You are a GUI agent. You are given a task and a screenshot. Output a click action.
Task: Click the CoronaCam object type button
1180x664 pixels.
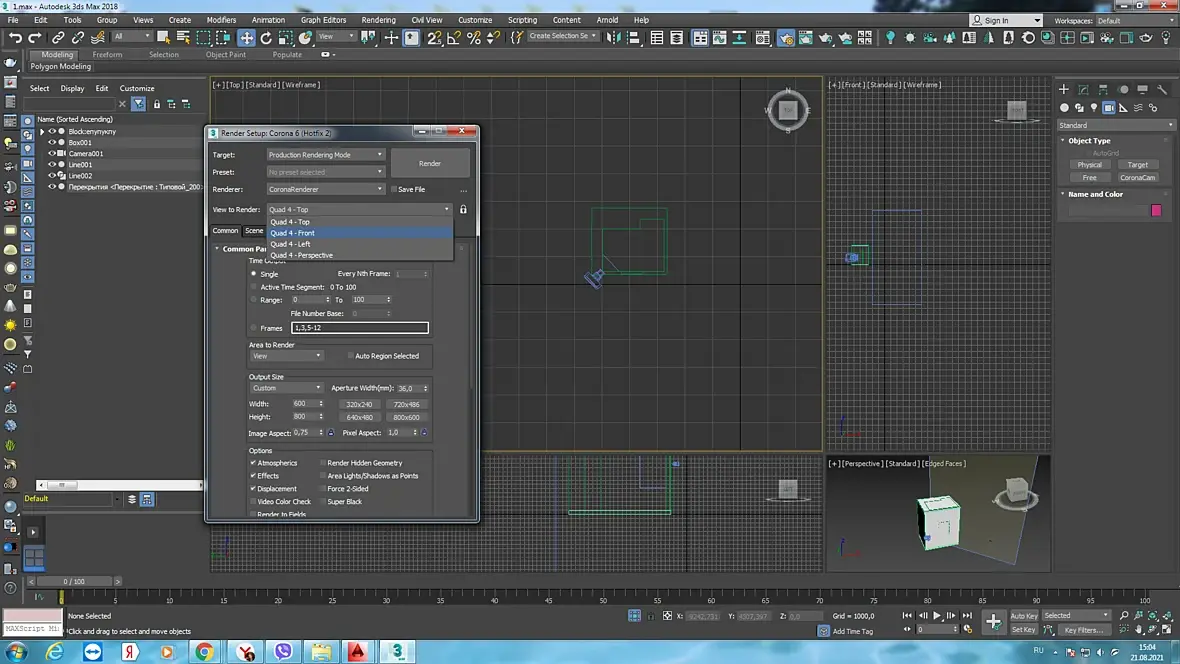[1137, 178]
